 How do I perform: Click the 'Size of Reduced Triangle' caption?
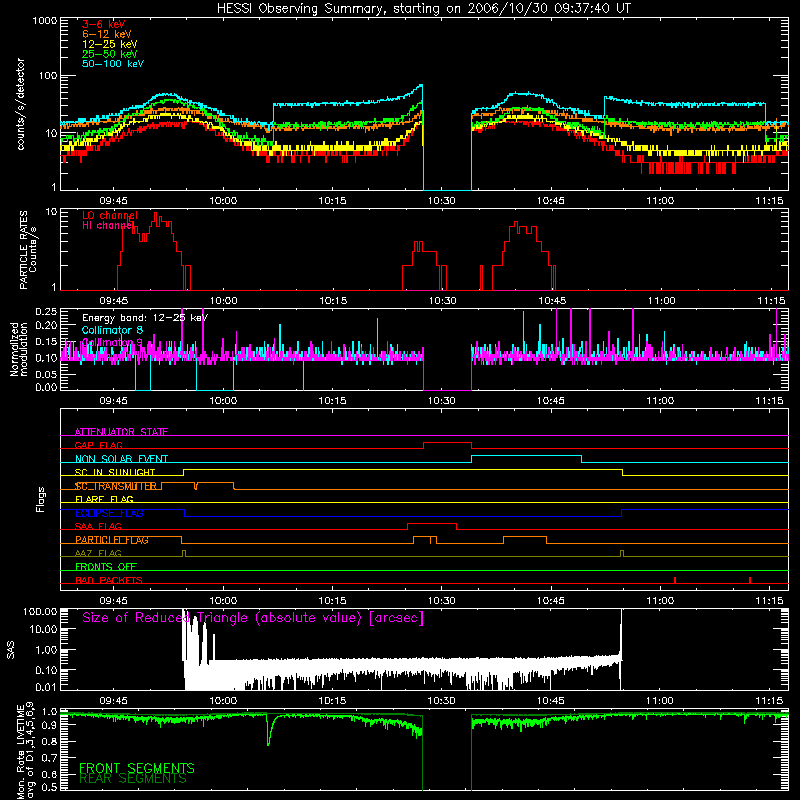click(253, 618)
